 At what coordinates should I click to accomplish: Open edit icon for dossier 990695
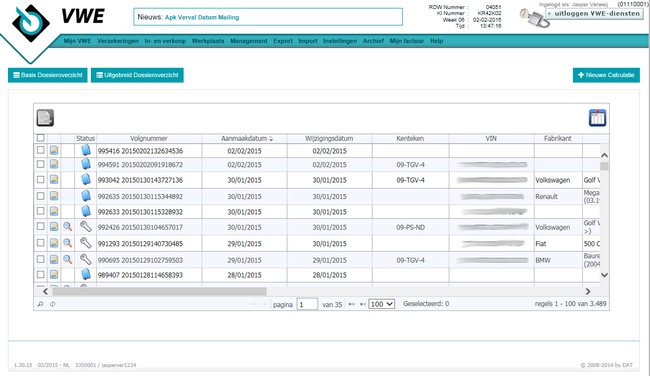(54, 260)
